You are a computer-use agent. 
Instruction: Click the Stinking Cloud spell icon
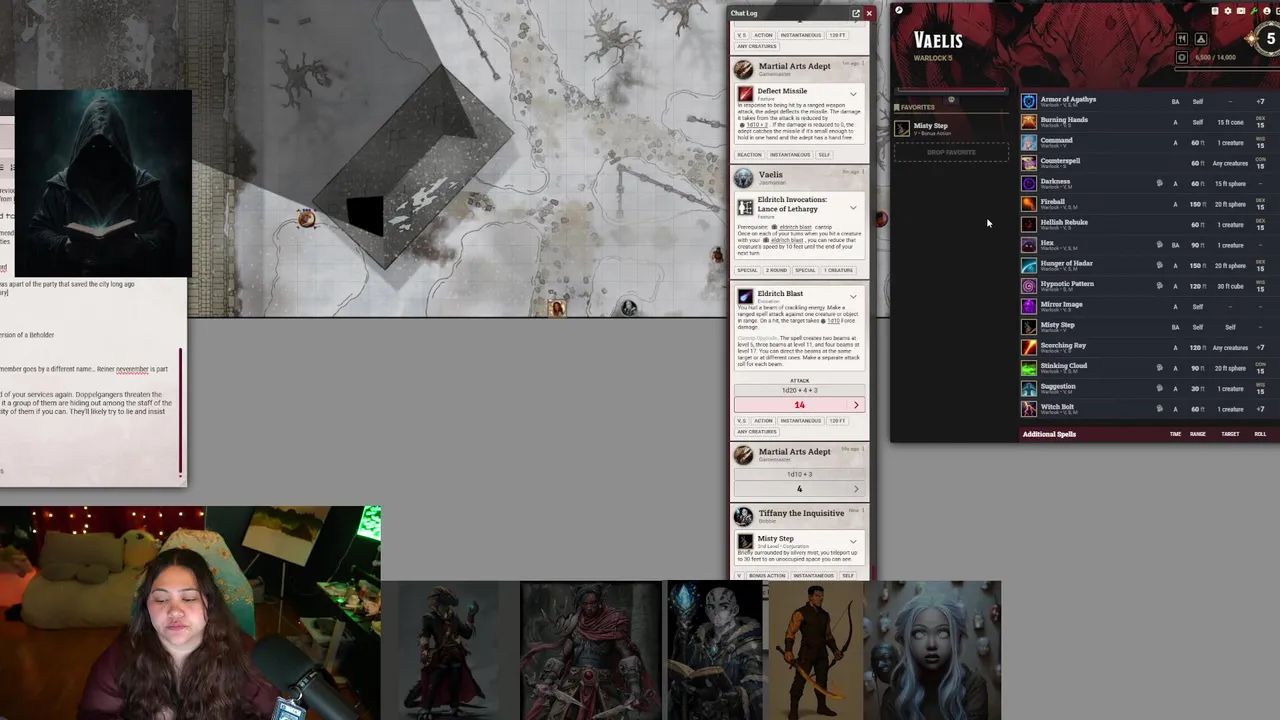coord(1029,368)
